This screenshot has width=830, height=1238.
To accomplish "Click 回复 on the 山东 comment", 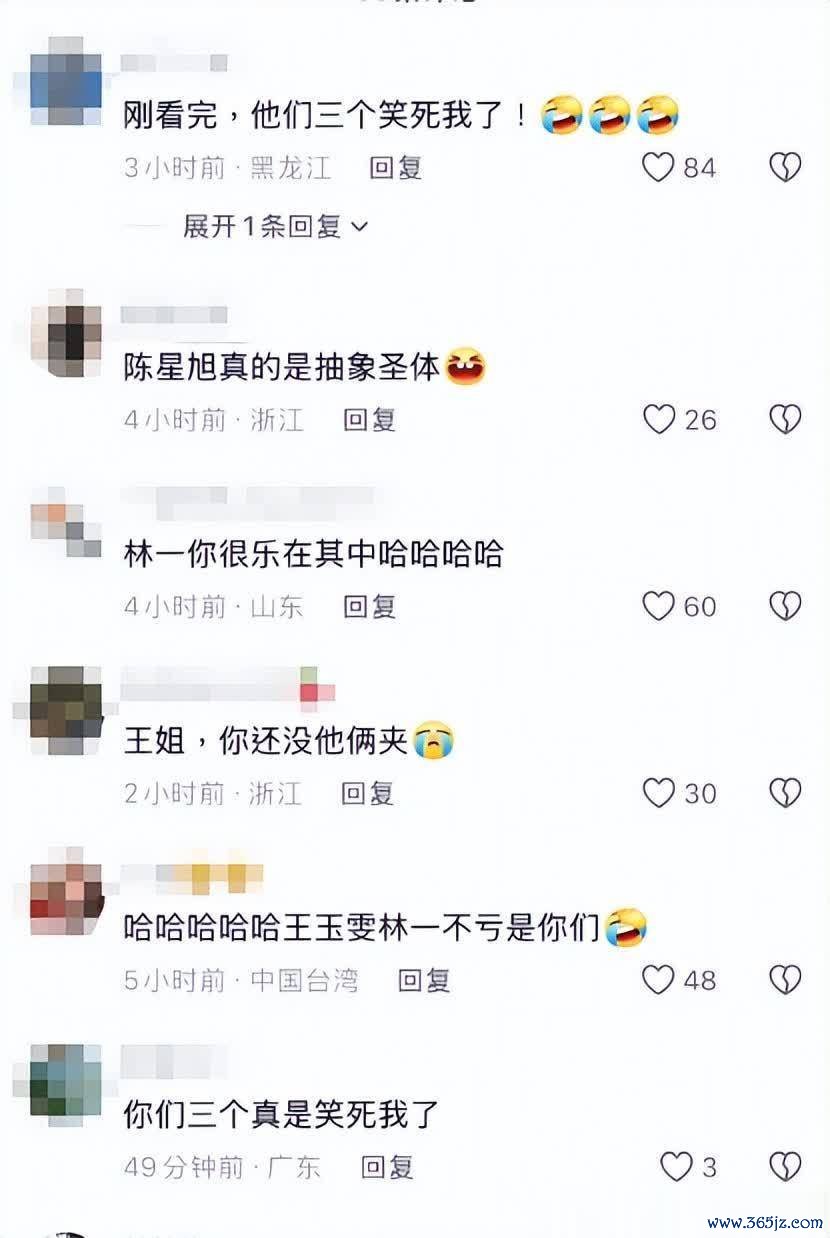I will [x=369, y=605].
